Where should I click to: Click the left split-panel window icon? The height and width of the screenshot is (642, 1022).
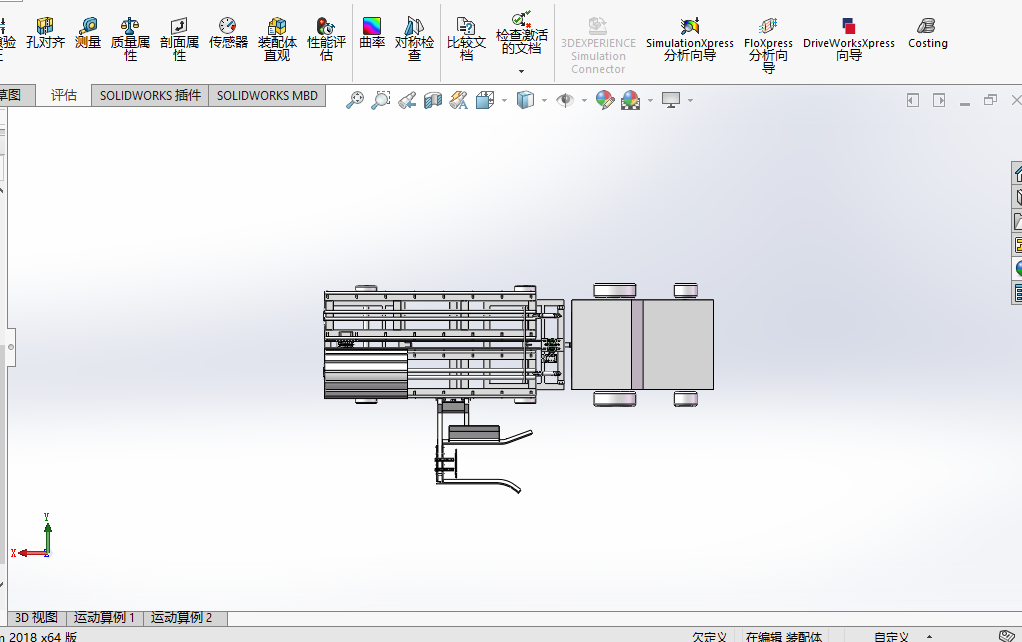[x=912, y=100]
